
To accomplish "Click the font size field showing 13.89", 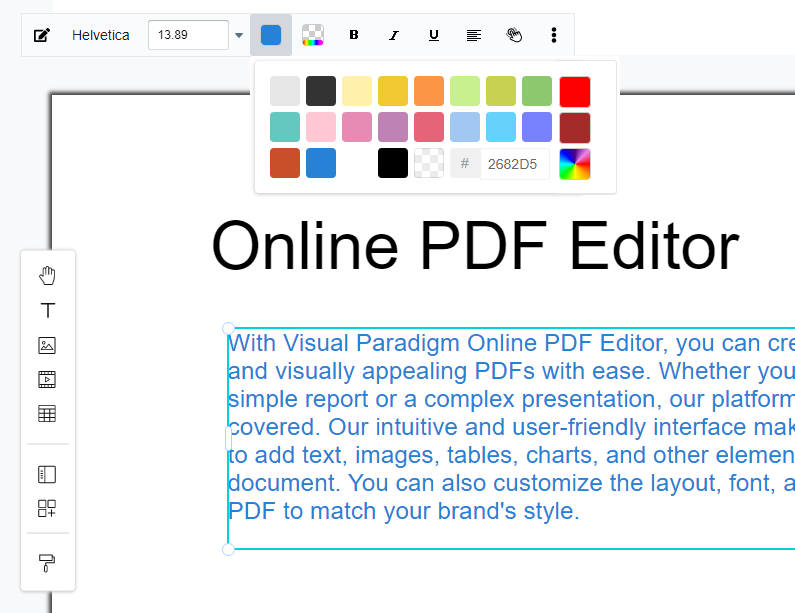I will [x=188, y=35].
